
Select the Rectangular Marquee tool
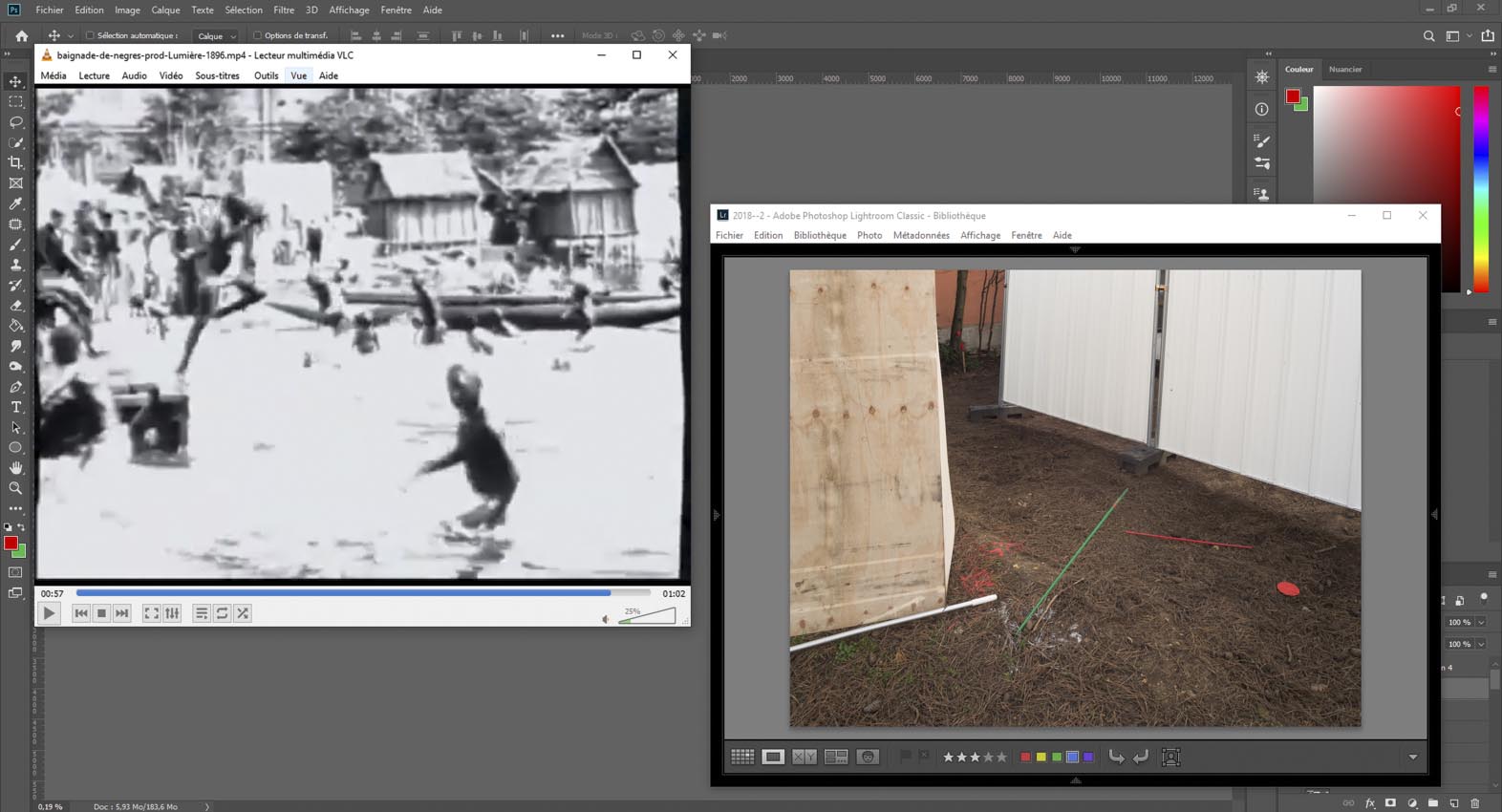point(15,101)
